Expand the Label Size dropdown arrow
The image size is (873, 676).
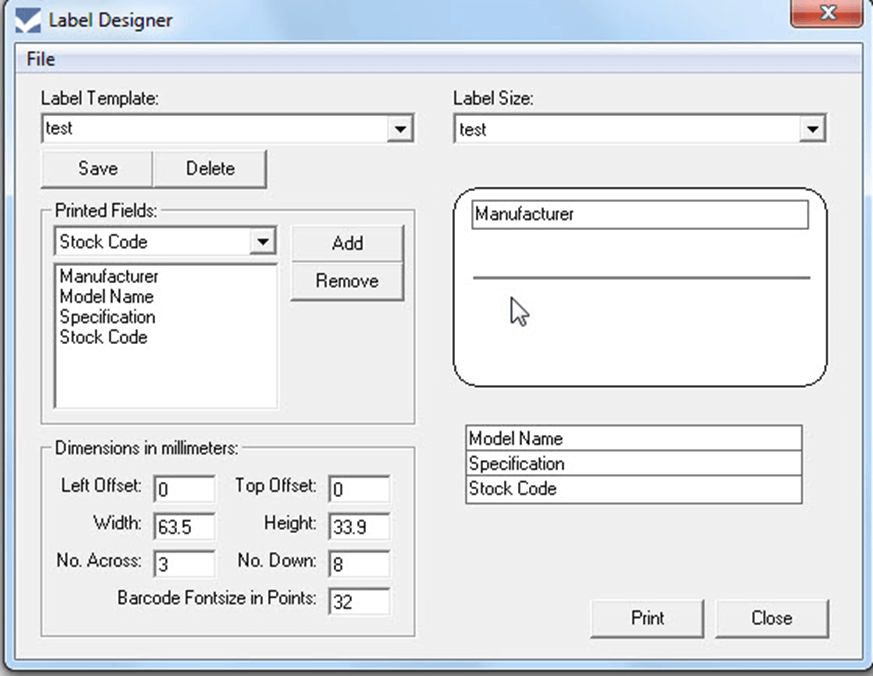coord(812,129)
